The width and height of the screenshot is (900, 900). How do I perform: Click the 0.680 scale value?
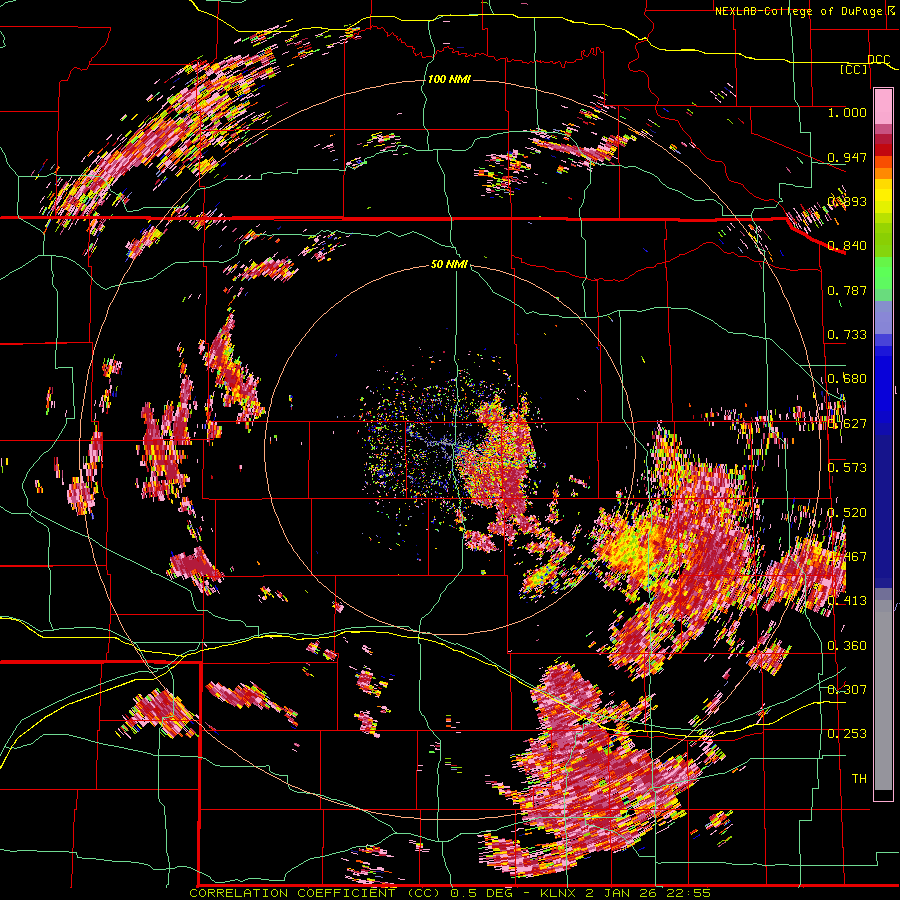click(x=847, y=378)
